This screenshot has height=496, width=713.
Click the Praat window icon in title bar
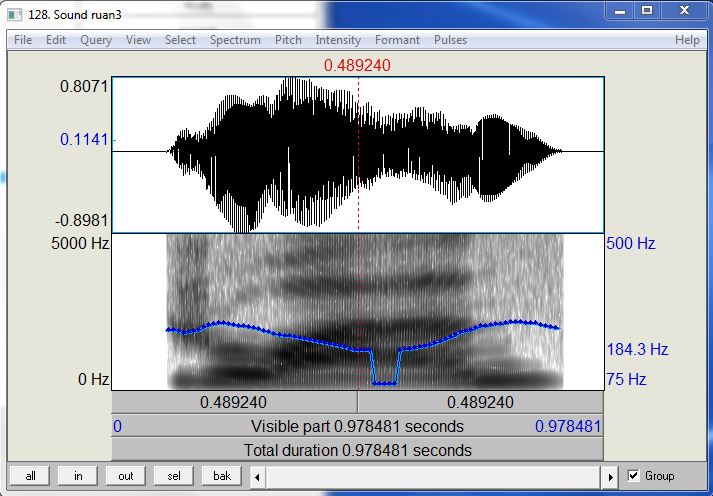[15, 15]
